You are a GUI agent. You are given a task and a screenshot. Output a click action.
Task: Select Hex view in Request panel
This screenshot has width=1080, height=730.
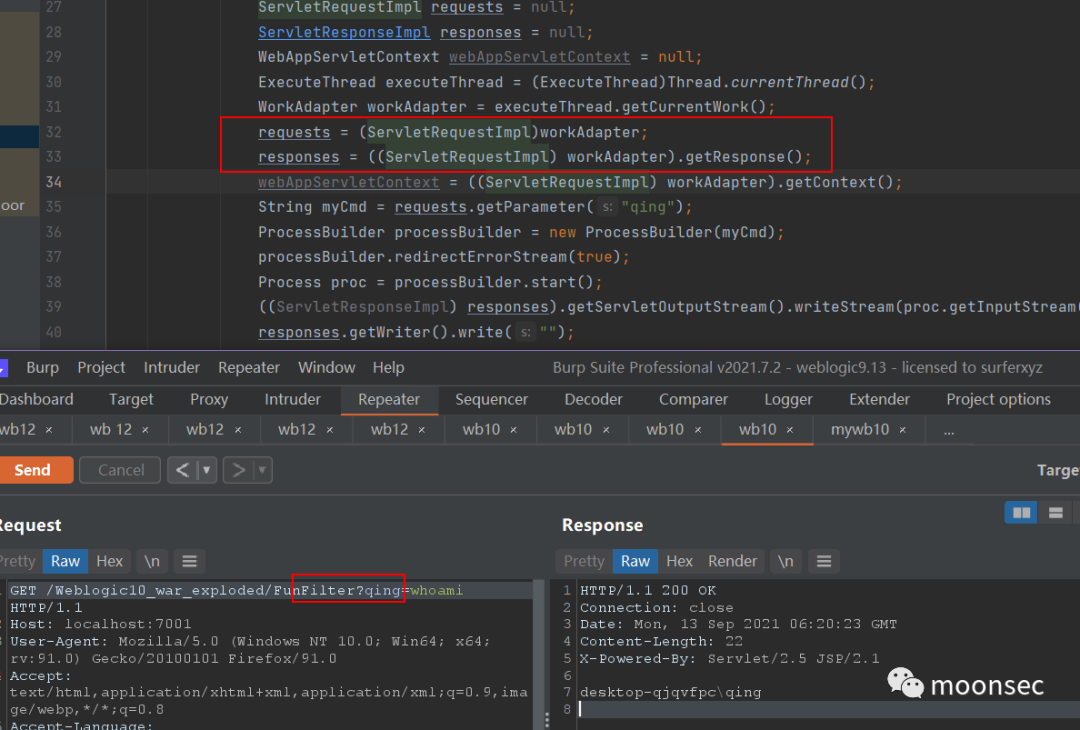click(x=110, y=561)
